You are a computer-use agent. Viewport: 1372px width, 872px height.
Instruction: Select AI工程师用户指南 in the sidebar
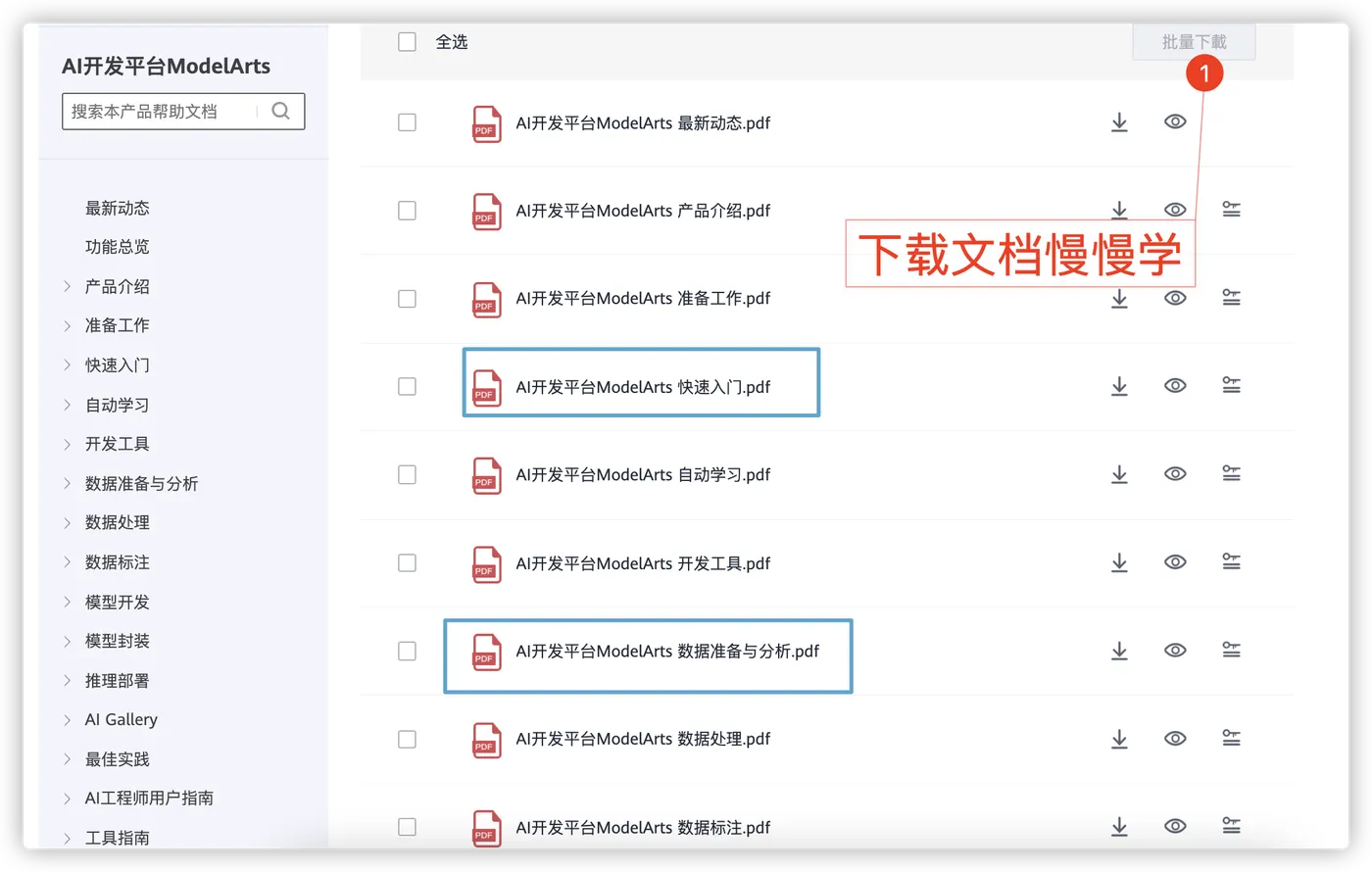[149, 799]
